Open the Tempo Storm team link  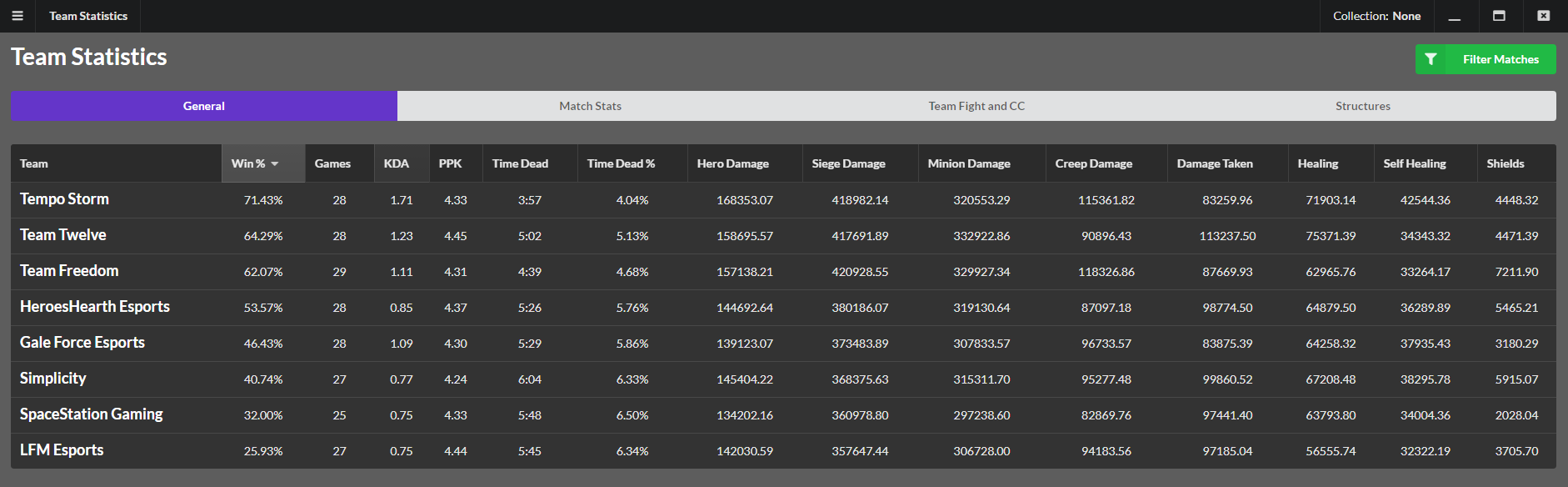tap(64, 199)
